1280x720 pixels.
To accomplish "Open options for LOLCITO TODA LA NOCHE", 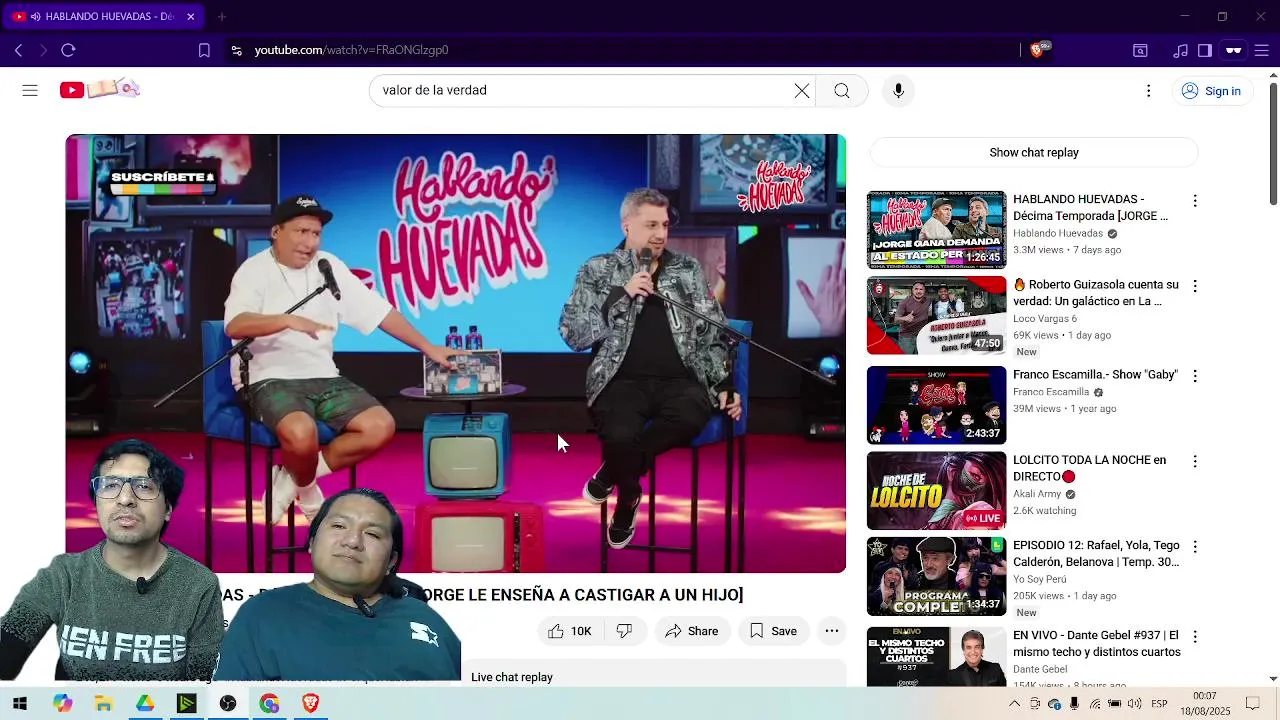I will click(x=1194, y=462).
